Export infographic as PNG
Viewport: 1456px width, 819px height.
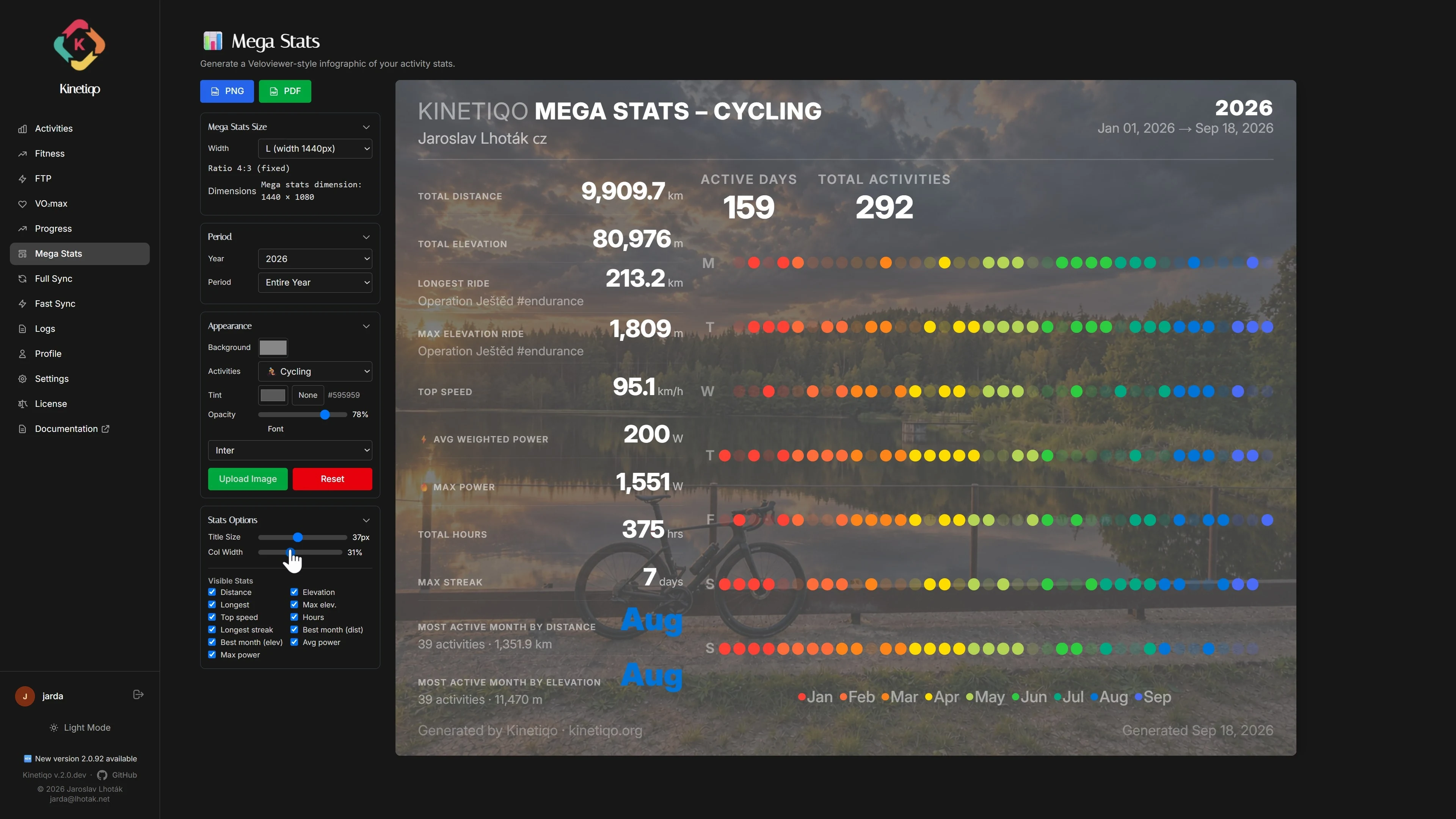227,91
